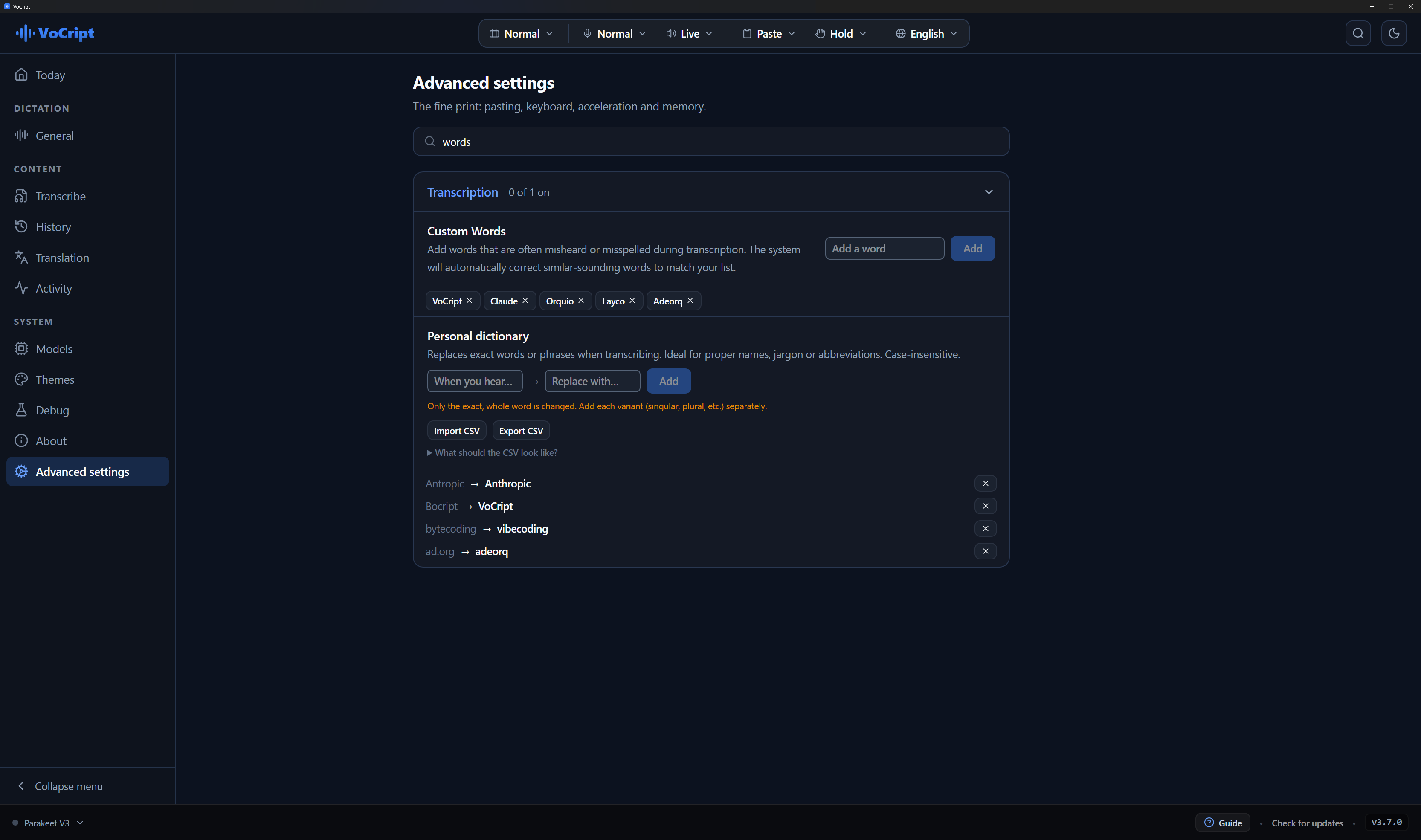Click the 'vibecoding' replacement word
The height and width of the screenshot is (840, 1421).
[522, 529]
